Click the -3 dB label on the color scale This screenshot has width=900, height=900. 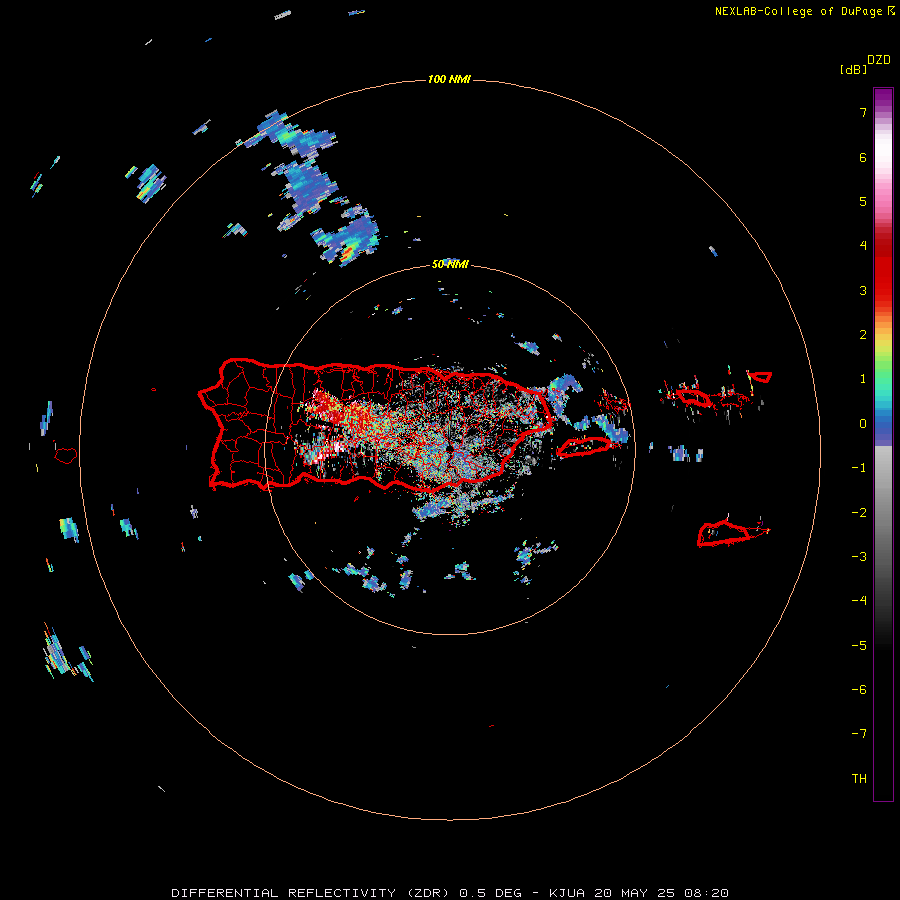tap(859, 557)
